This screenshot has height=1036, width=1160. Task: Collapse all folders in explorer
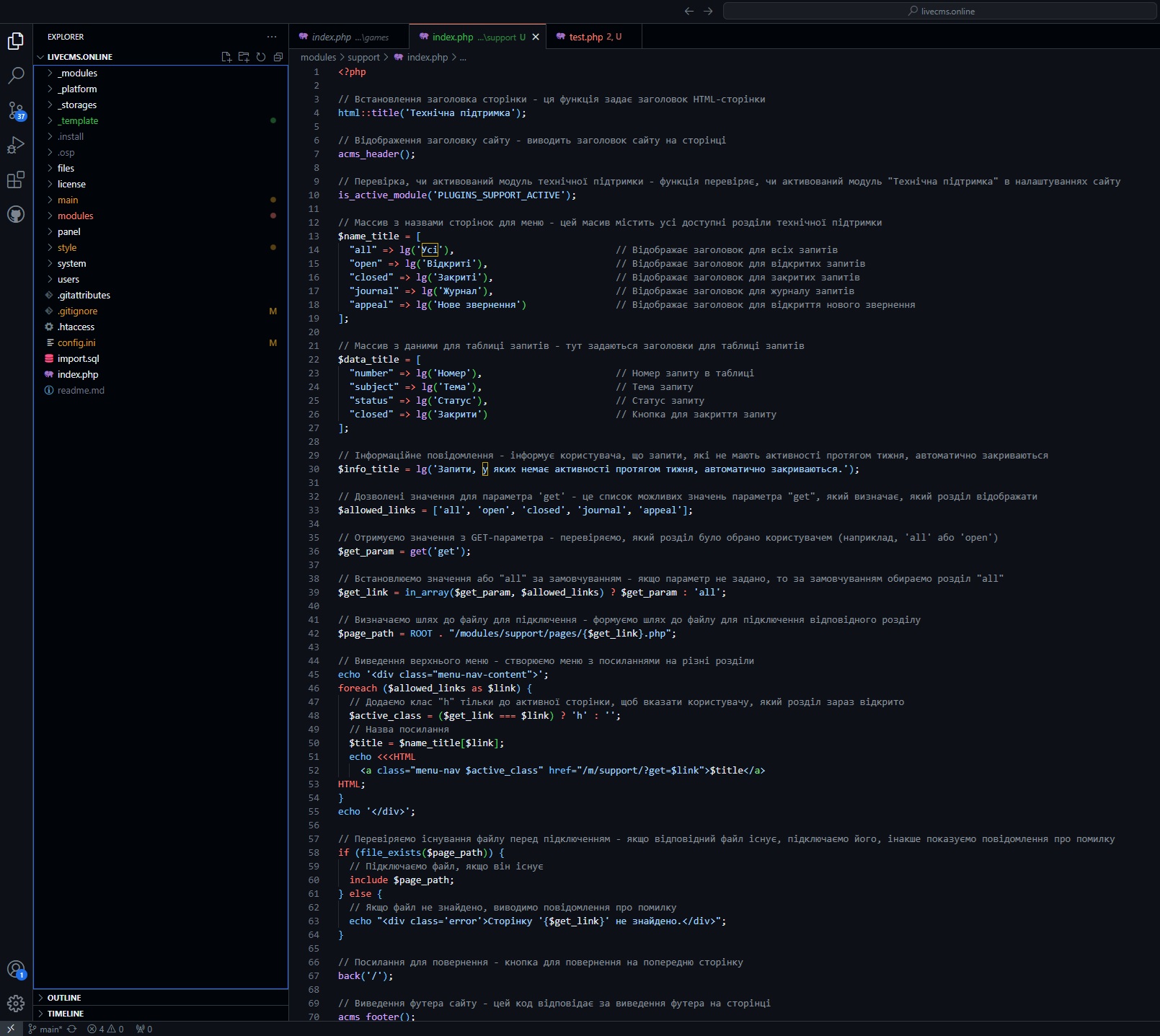pyautogui.click(x=278, y=57)
